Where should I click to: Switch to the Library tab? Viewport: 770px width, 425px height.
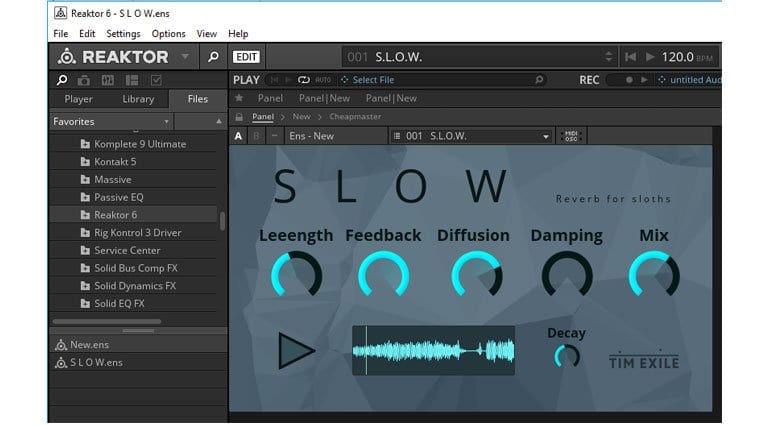[x=138, y=99]
